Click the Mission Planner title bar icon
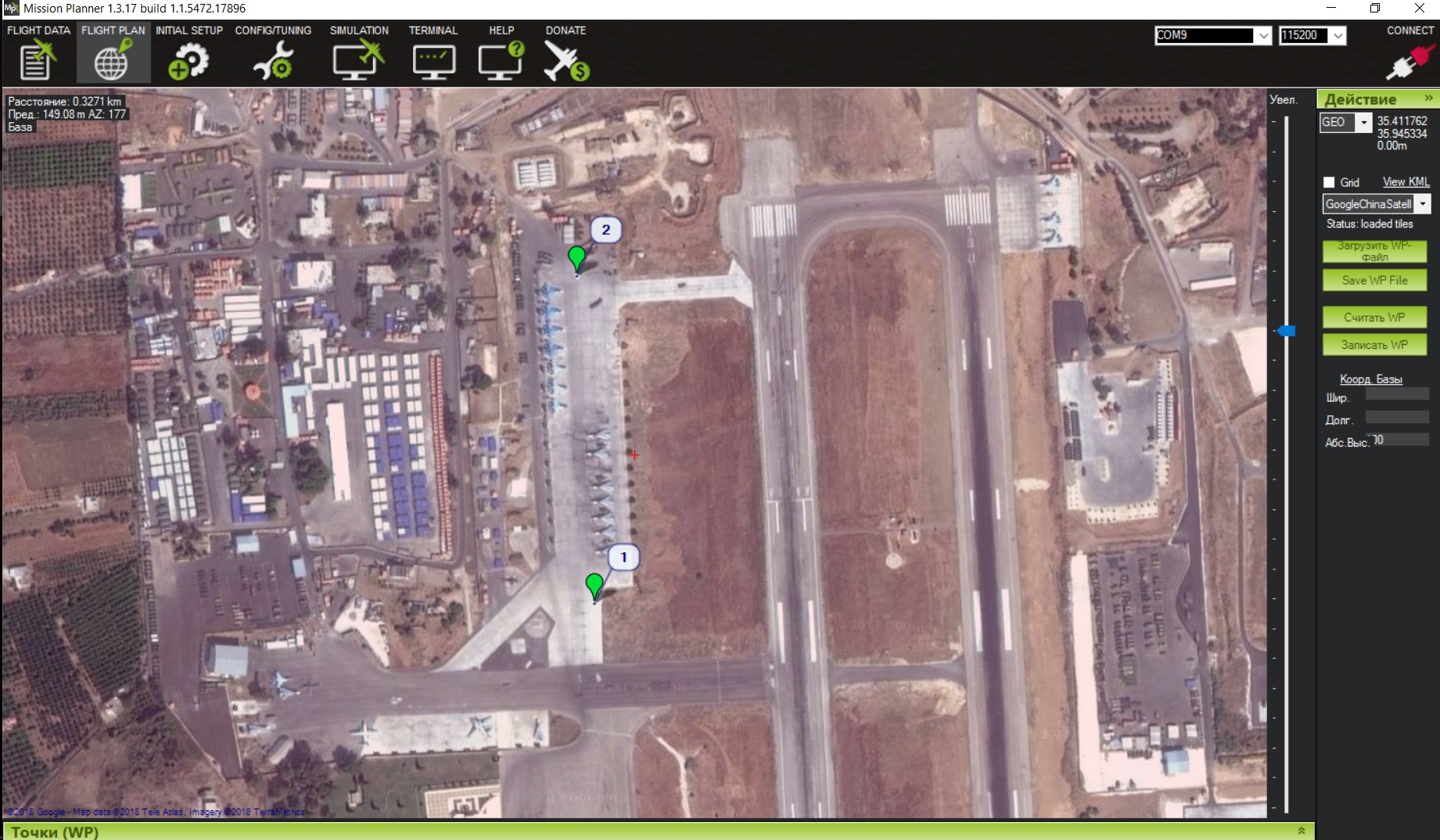 coord(10,9)
